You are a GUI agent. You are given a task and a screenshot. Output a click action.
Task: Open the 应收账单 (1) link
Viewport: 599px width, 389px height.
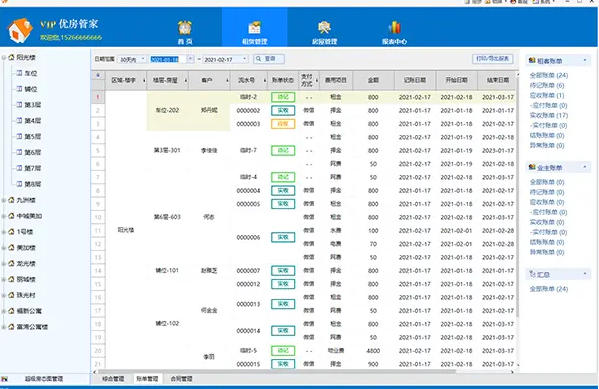pyautogui.click(x=547, y=95)
